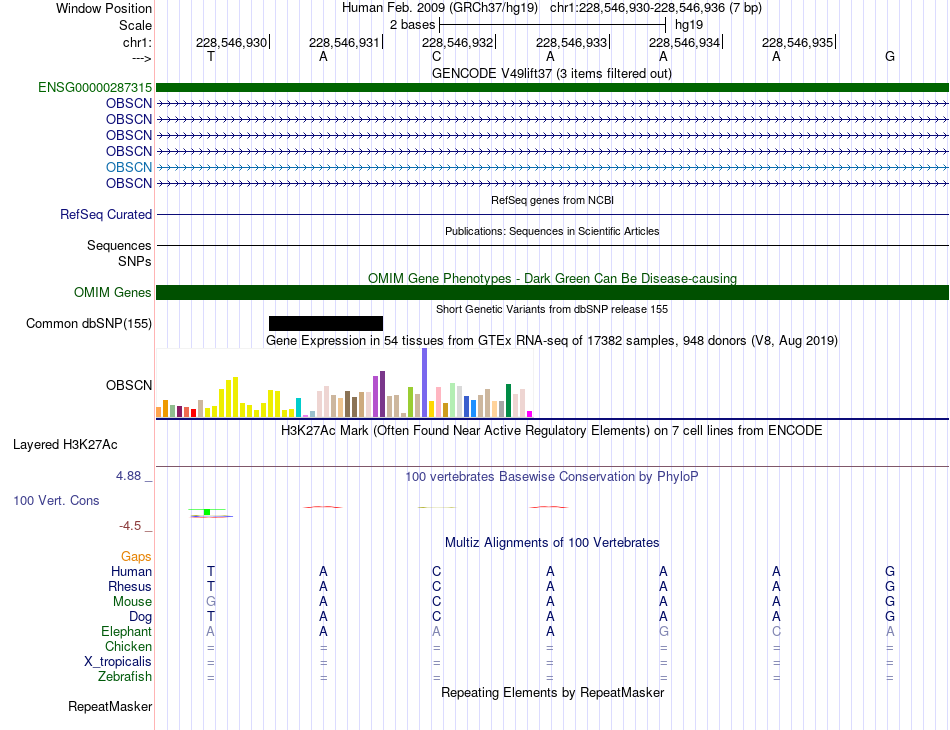Click the dark green OMIM Genes bar
This screenshot has width=950, height=730.
point(552,293)
